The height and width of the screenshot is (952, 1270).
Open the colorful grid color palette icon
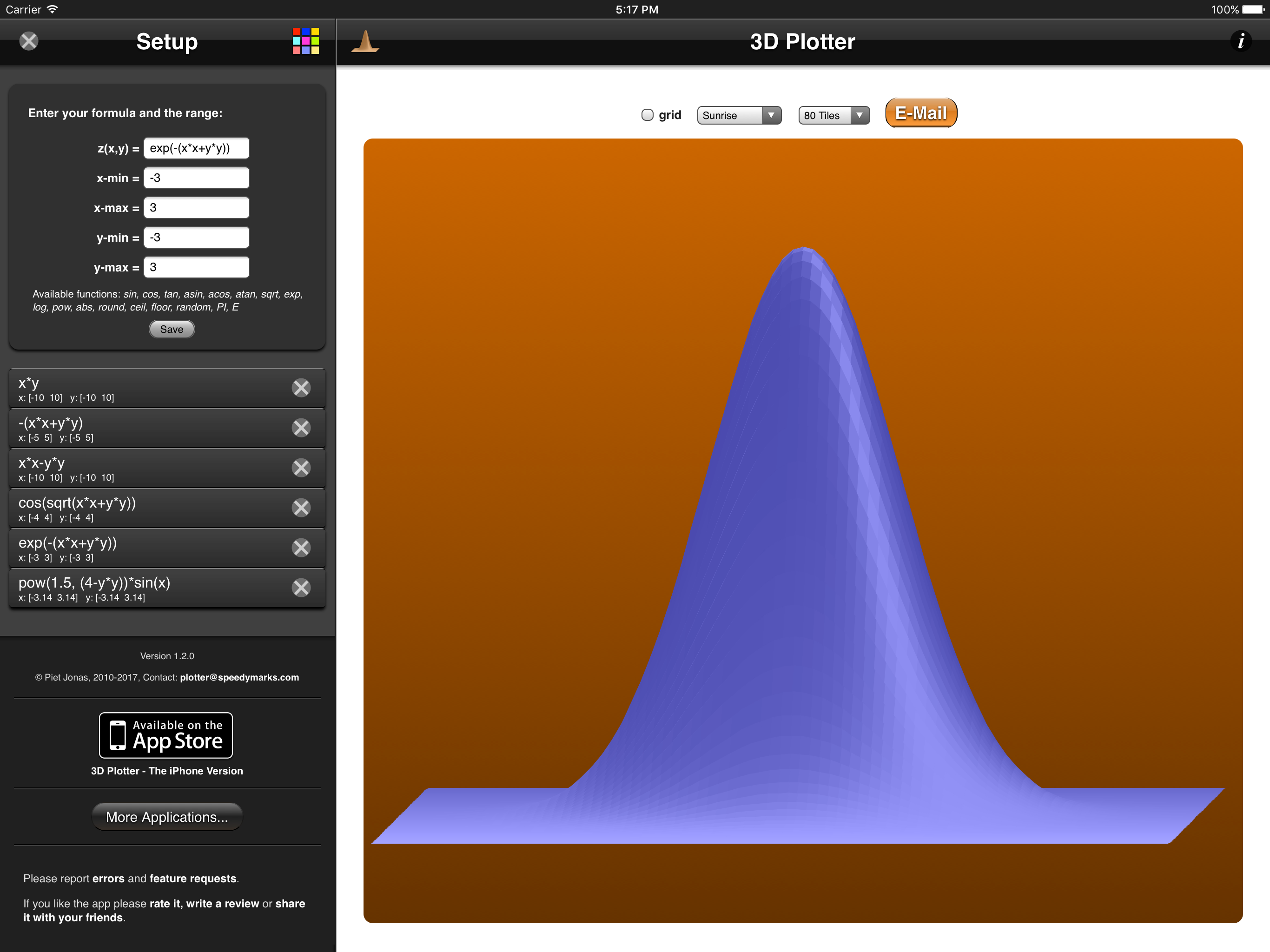(305, 41)
